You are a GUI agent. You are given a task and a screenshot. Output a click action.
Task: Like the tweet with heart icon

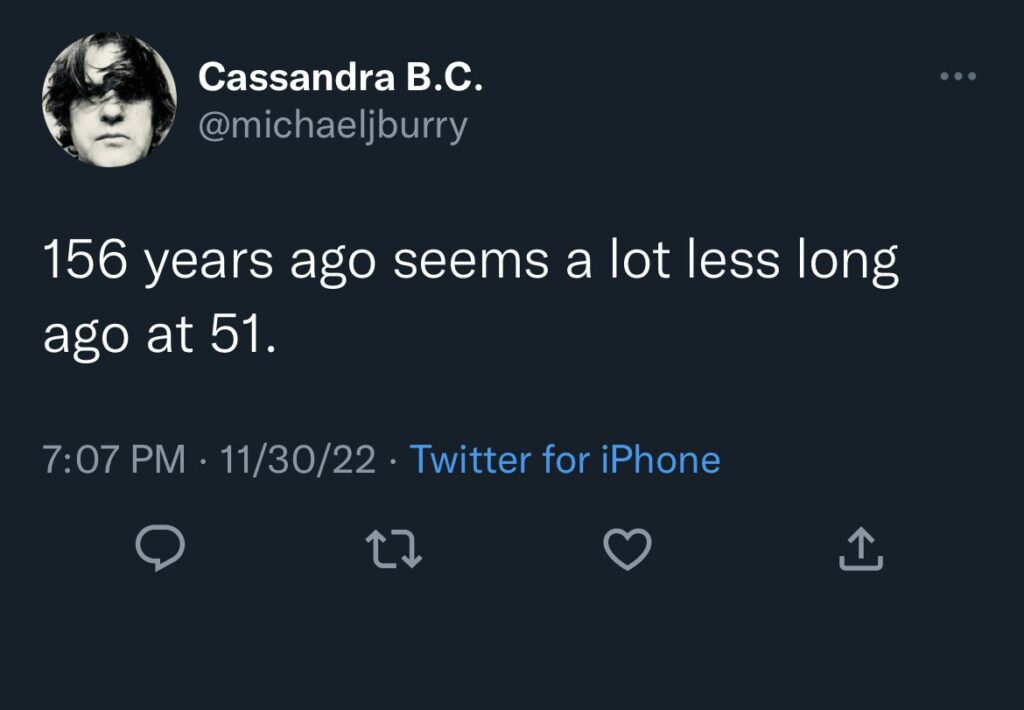[628, 550]
